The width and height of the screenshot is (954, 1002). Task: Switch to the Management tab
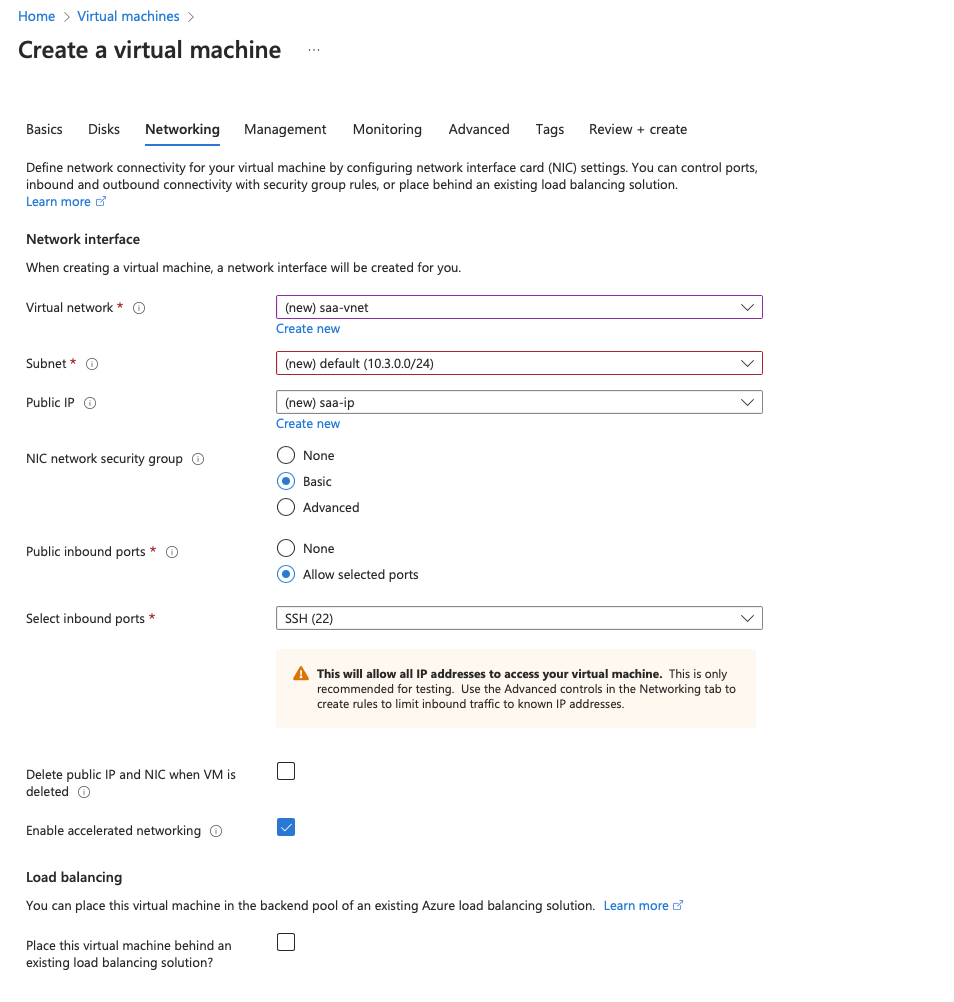284,129
